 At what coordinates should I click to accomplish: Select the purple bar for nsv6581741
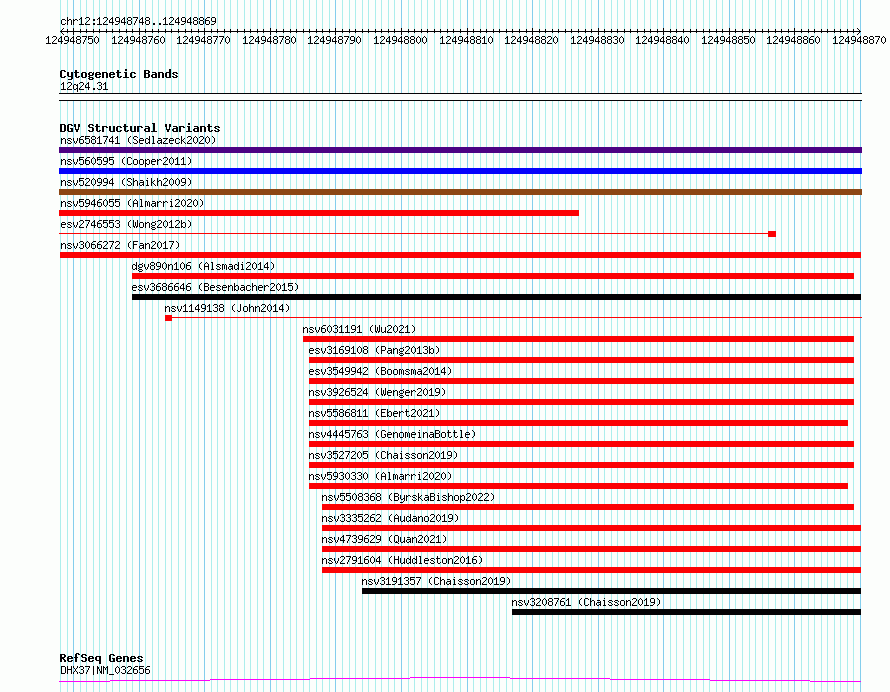pyautogui.click(x=460, y=150)
